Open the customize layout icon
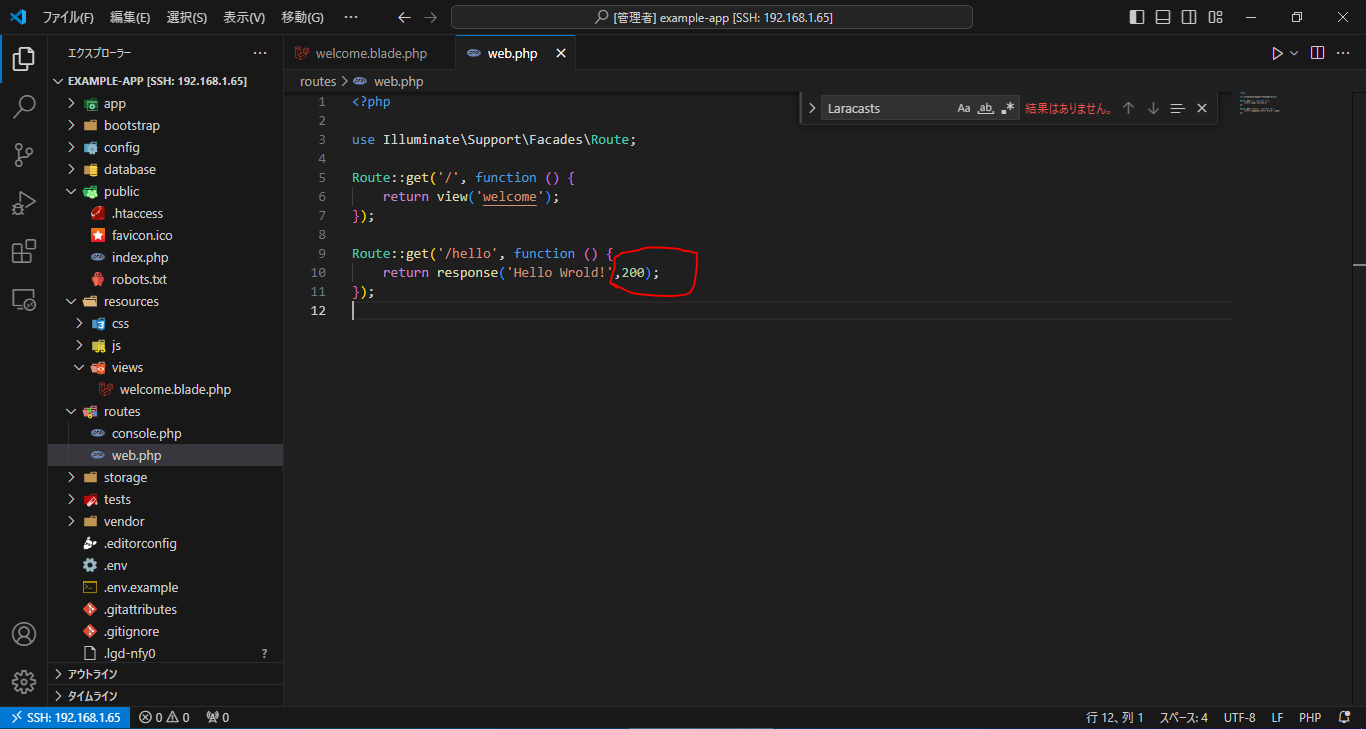The image size is (1366, 729). click(1215, 17)
